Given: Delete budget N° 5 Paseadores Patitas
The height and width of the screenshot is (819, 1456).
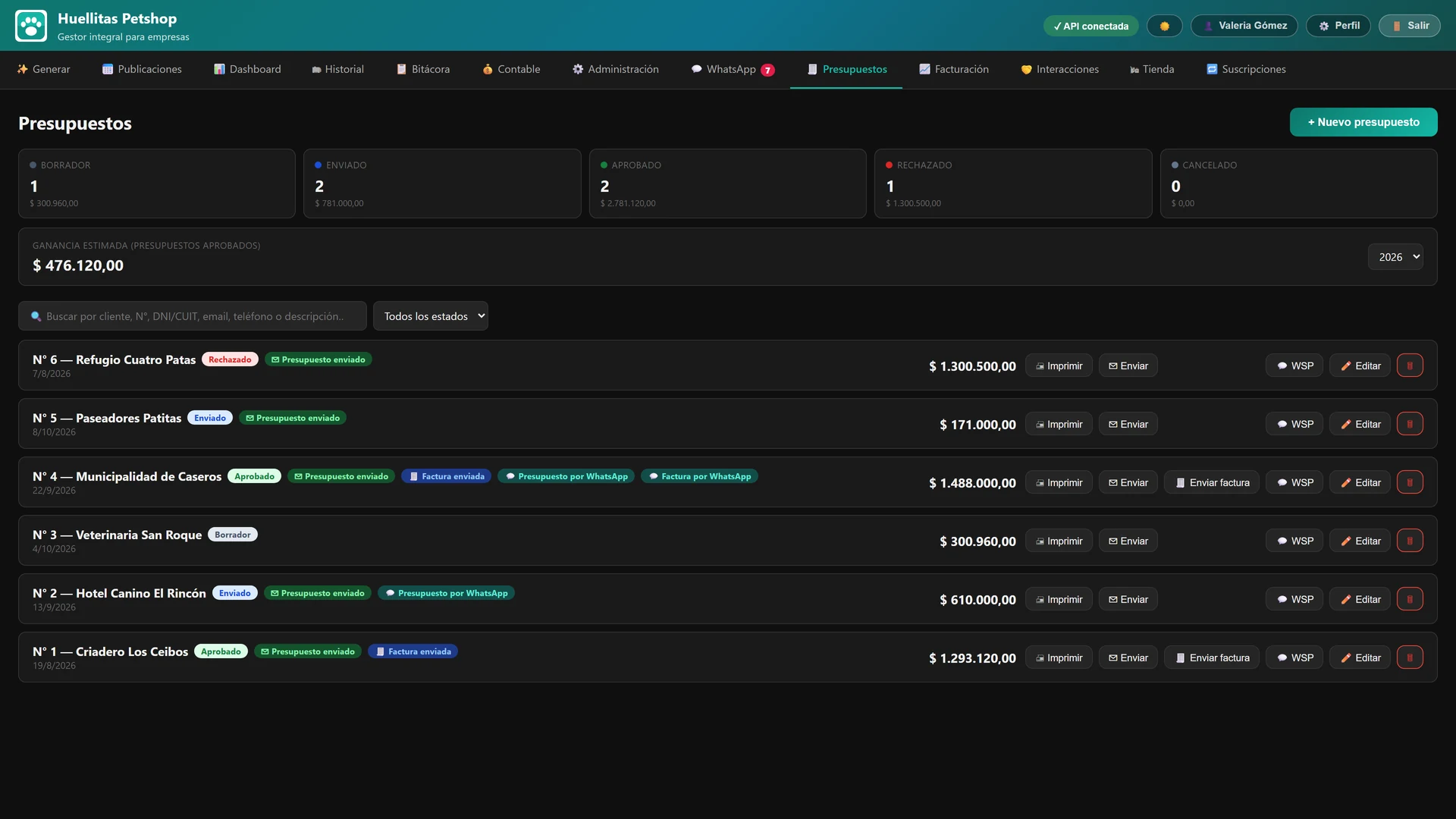Looking at the screenshot, I should [x=1410, y=424].
